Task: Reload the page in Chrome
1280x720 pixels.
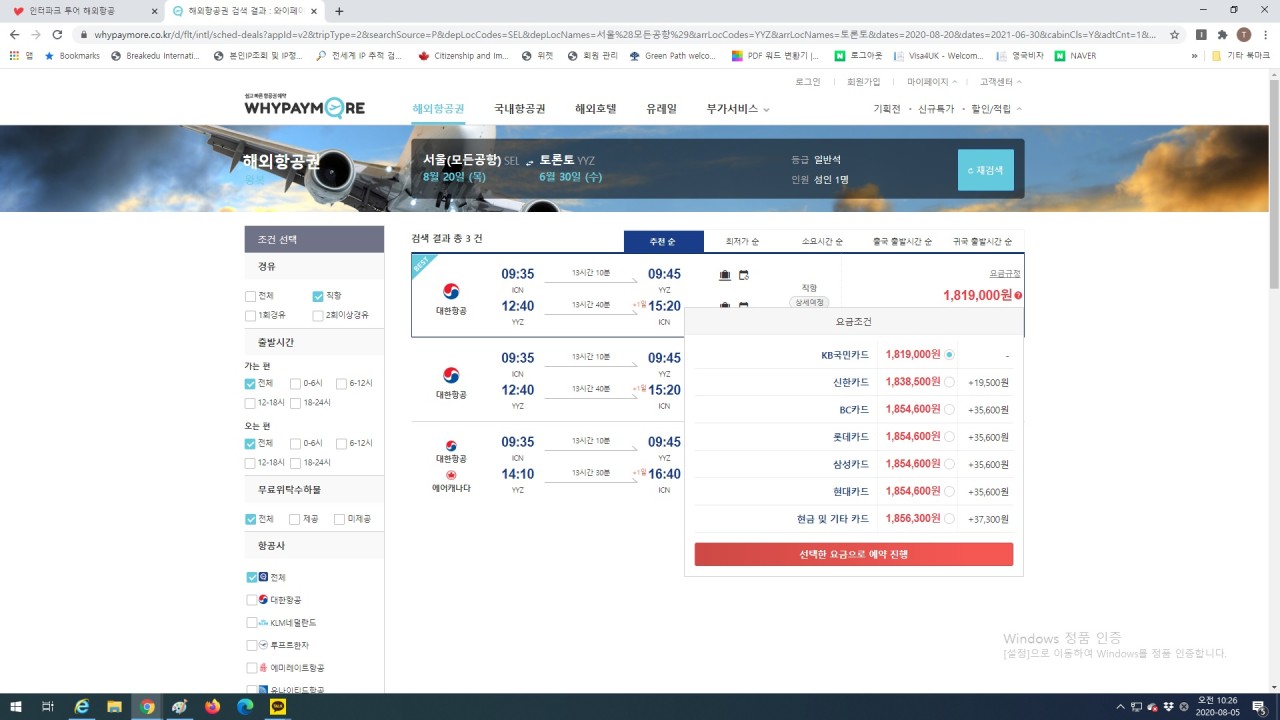Action: [57, 34]
